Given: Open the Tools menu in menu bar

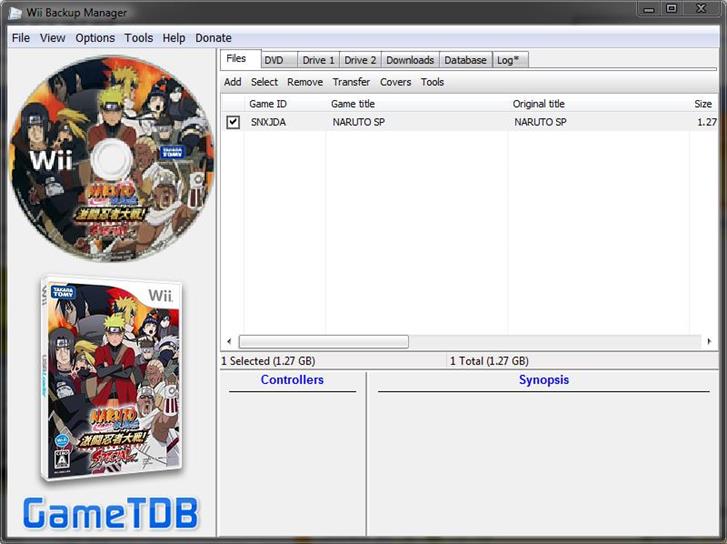Looking at the screenshot, I should [x=139, y=38].
